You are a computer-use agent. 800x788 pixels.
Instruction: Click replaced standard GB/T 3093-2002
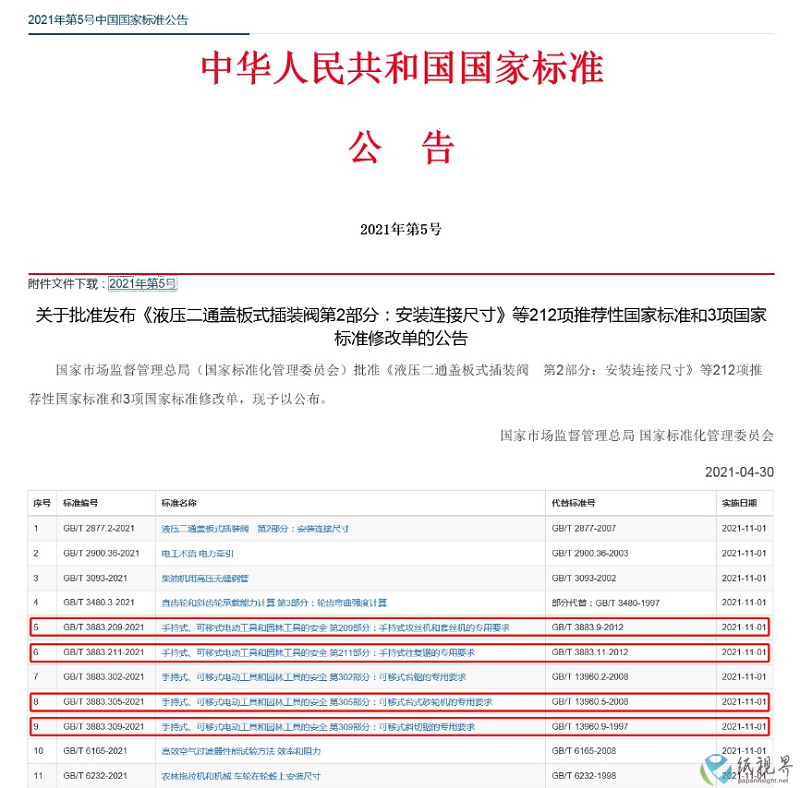click(584, 578)
